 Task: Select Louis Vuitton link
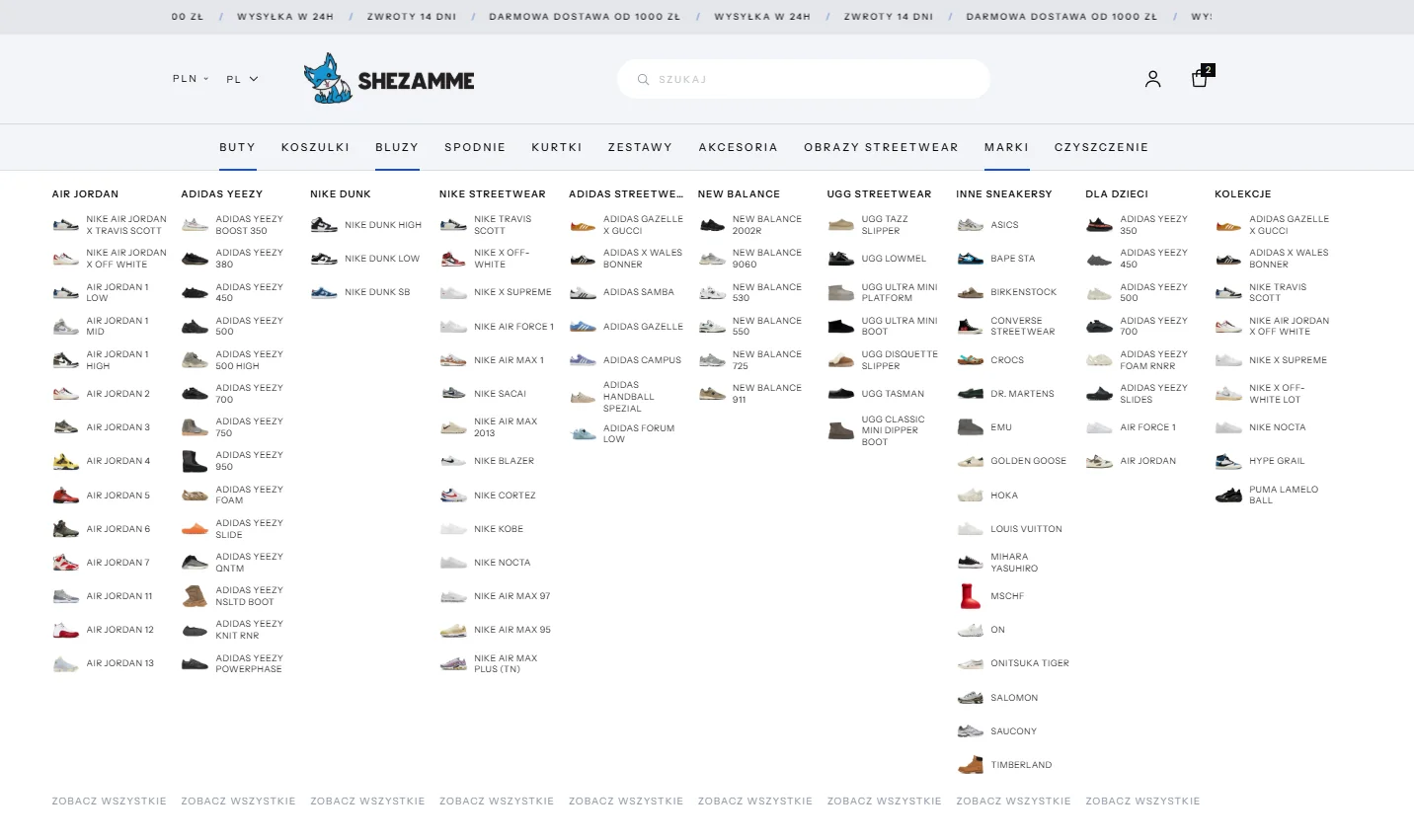(x=1027, y=529)
